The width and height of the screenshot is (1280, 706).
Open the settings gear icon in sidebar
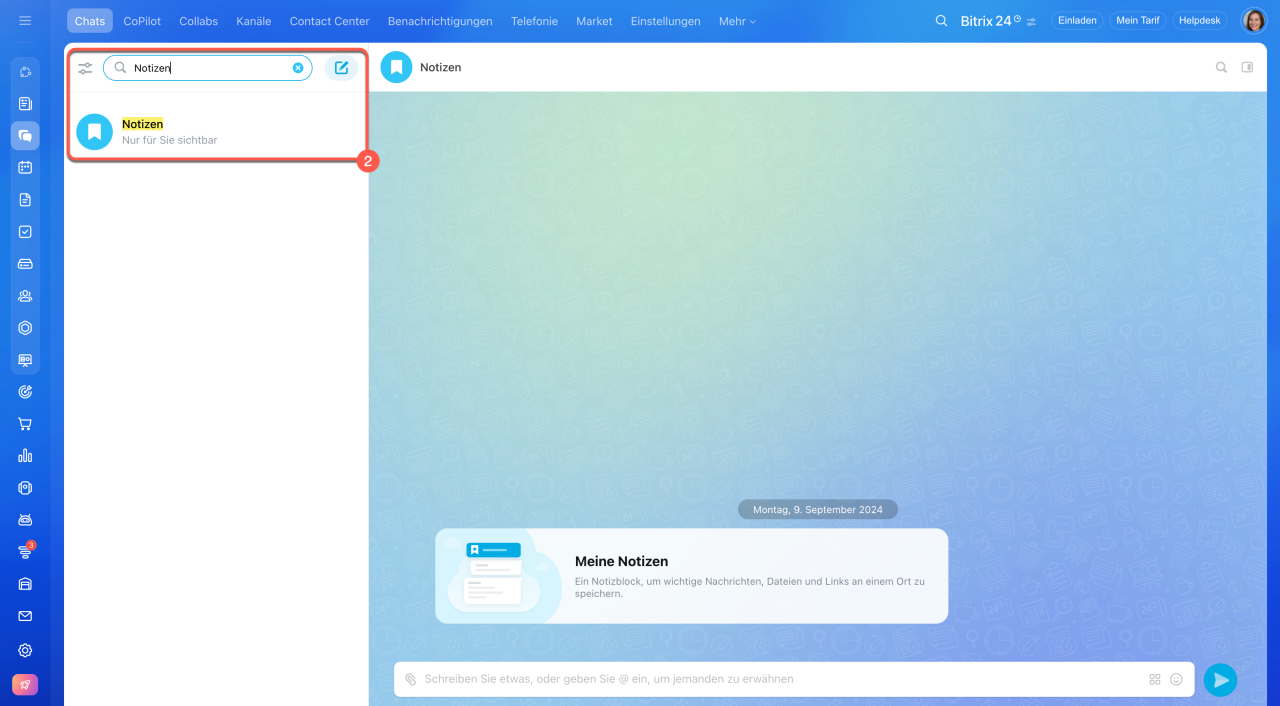(25, 650)
